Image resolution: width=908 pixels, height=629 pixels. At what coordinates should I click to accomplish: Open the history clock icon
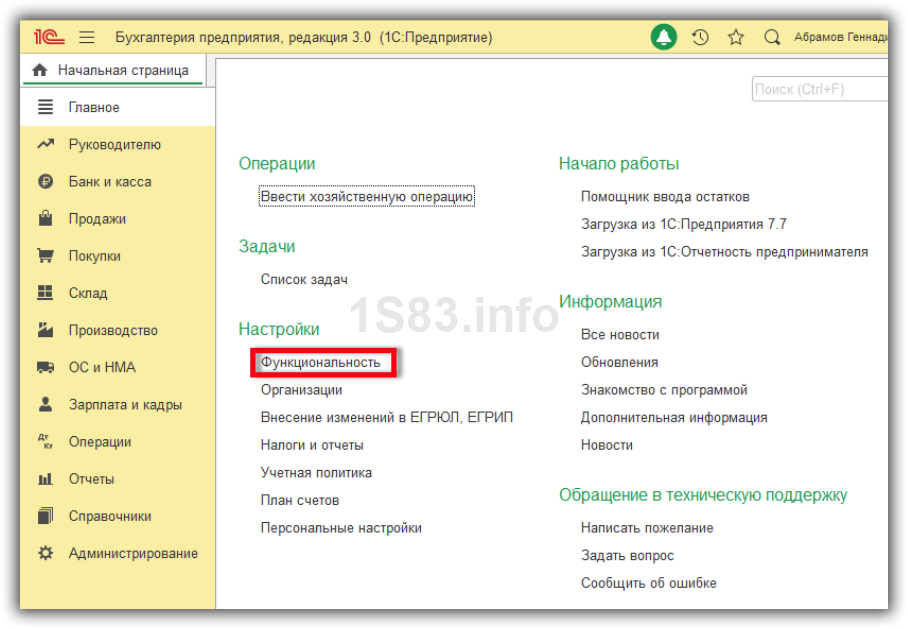coord(700,37)
